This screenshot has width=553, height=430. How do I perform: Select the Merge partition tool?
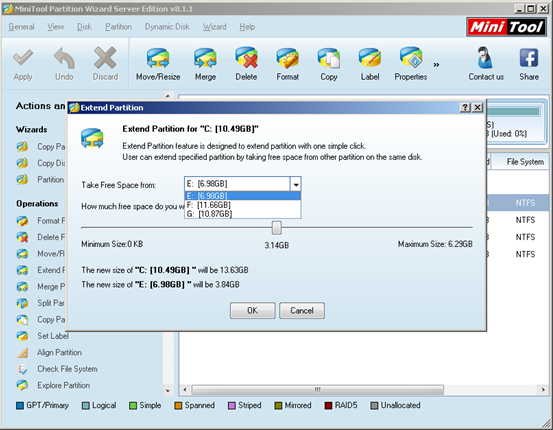[x=205, y=58]
